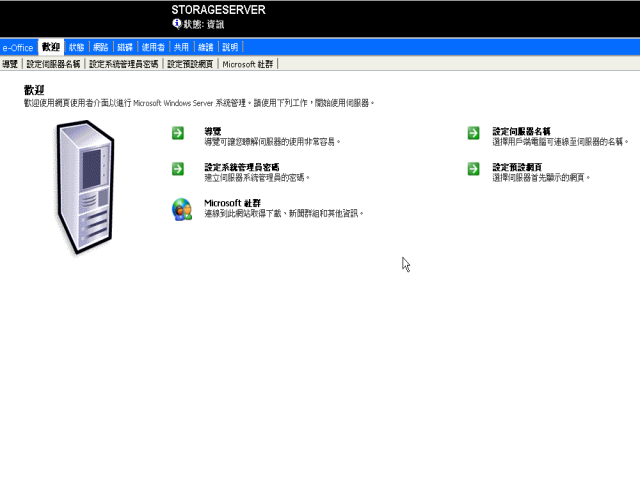
Task: Click the Microsoft 社群 globe people icon
Action: (x=182, y=209)
